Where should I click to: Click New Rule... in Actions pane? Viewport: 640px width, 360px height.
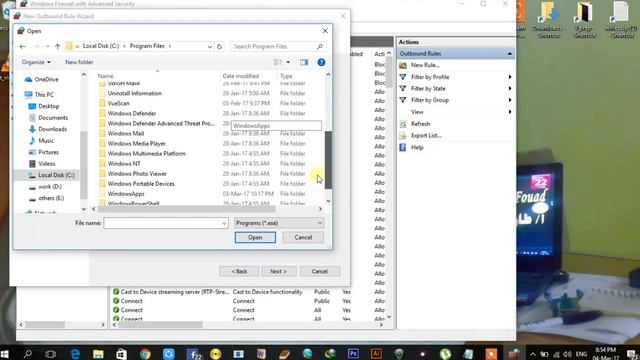pos(425,65)
